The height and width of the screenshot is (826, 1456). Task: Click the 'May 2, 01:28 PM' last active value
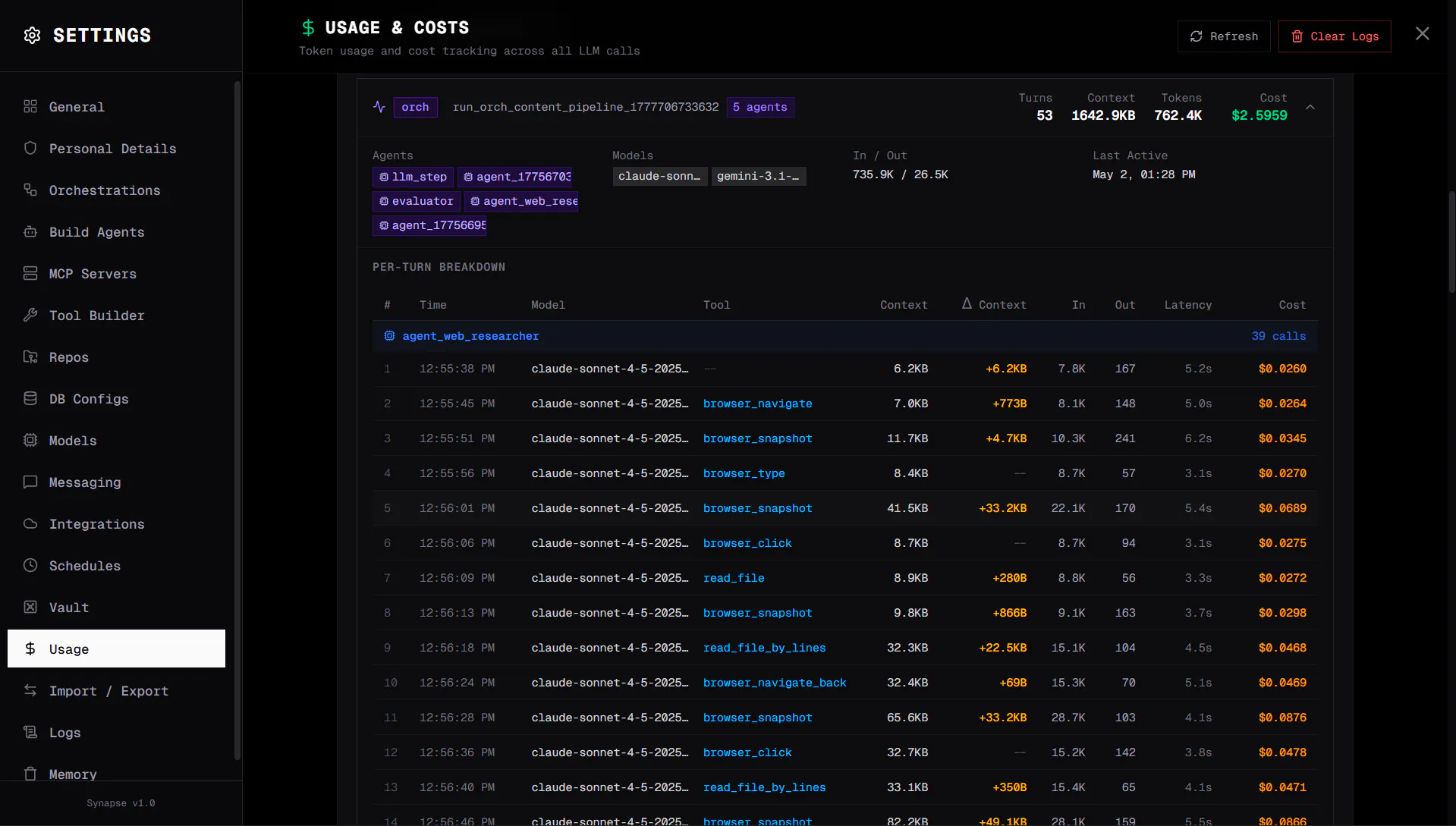click(x=1144, y=174)
